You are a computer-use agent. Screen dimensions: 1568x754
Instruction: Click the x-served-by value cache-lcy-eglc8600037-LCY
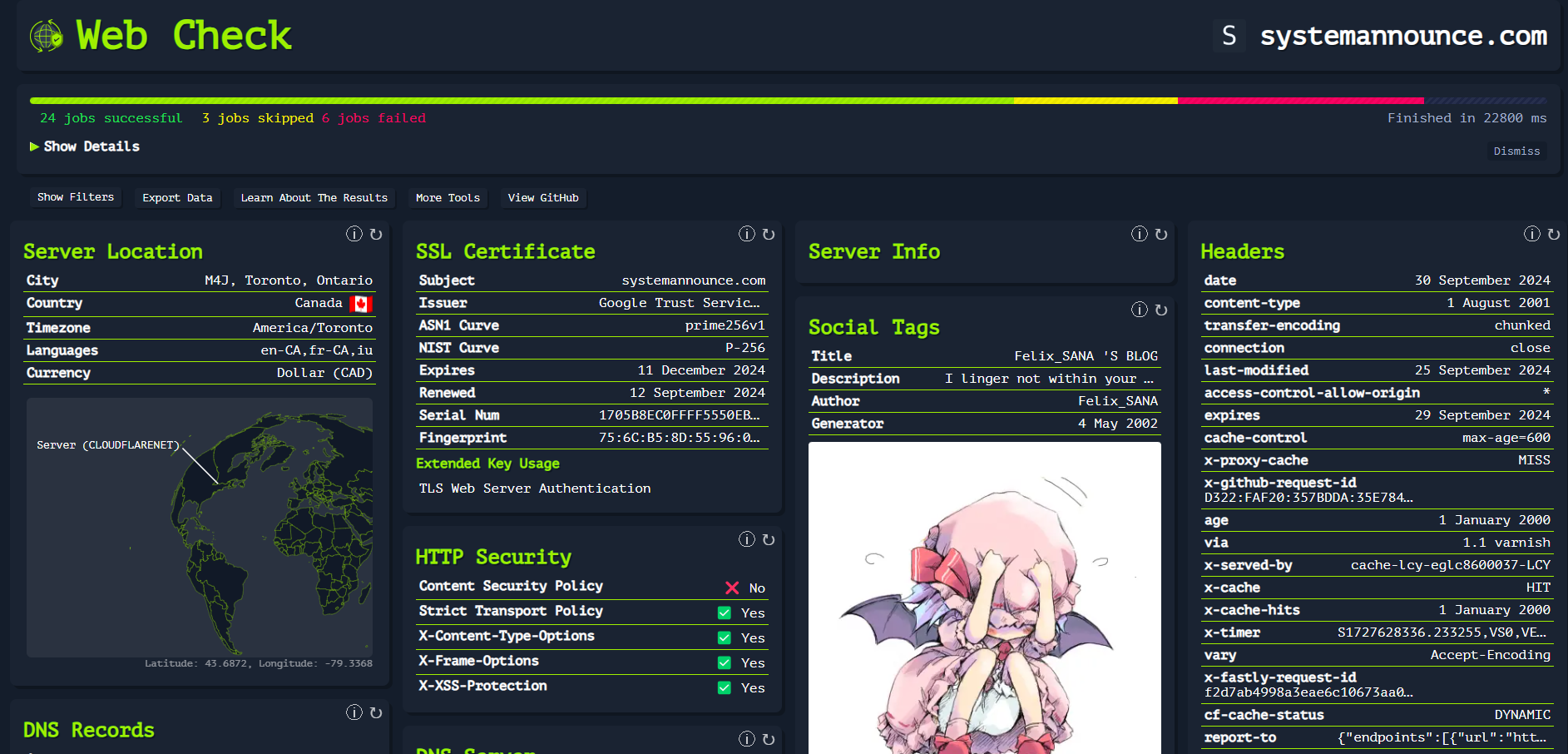(x=1451, y=565)
